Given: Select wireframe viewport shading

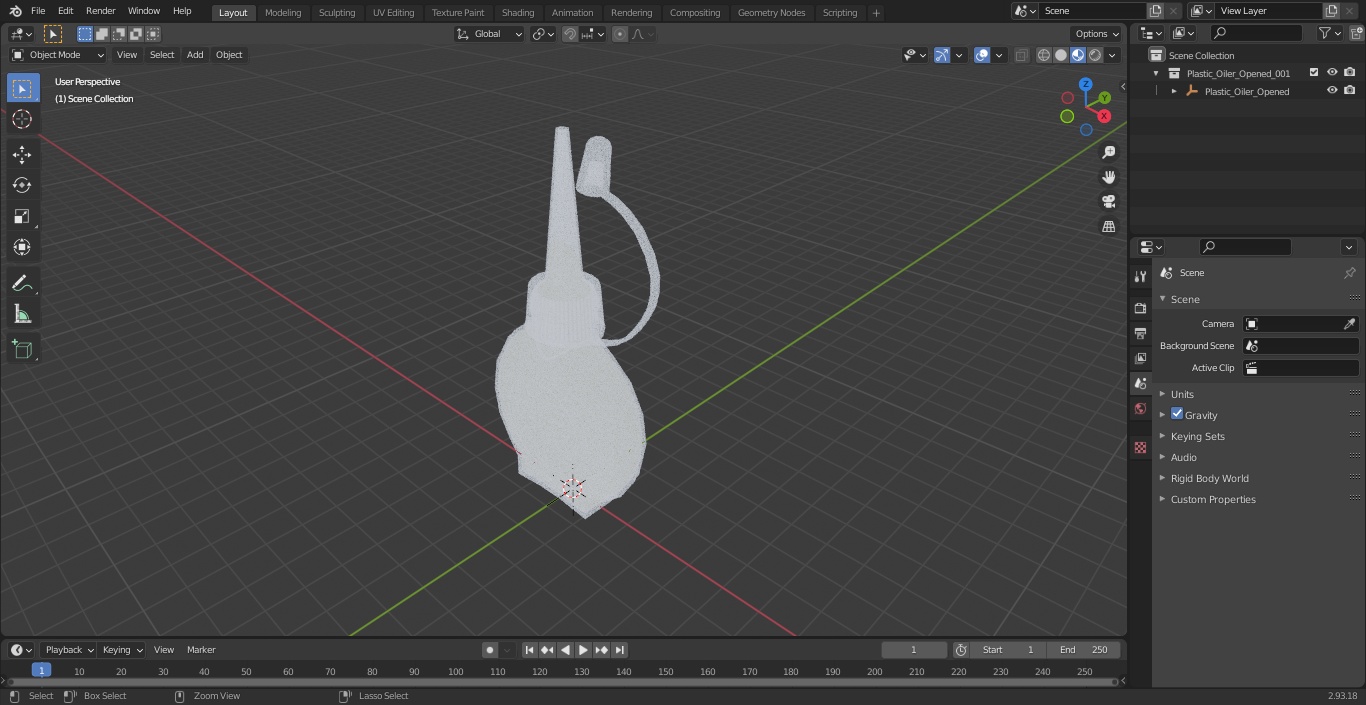Looking at the screenshot, I should point(1044,55).
